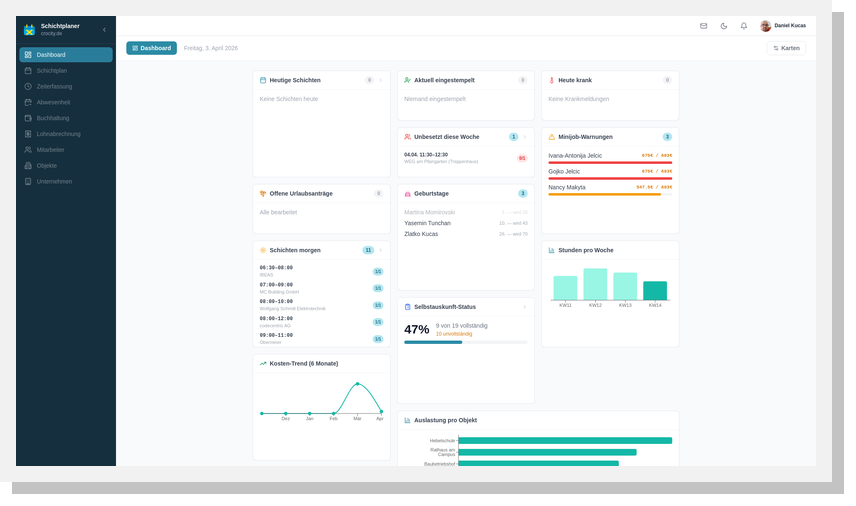
Task: Click Nancy Makyta's orange earnings progress bar
Action: 605,194
